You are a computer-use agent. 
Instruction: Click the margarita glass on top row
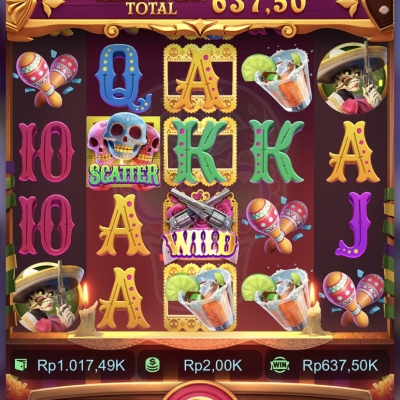click(x=277, y=82)
